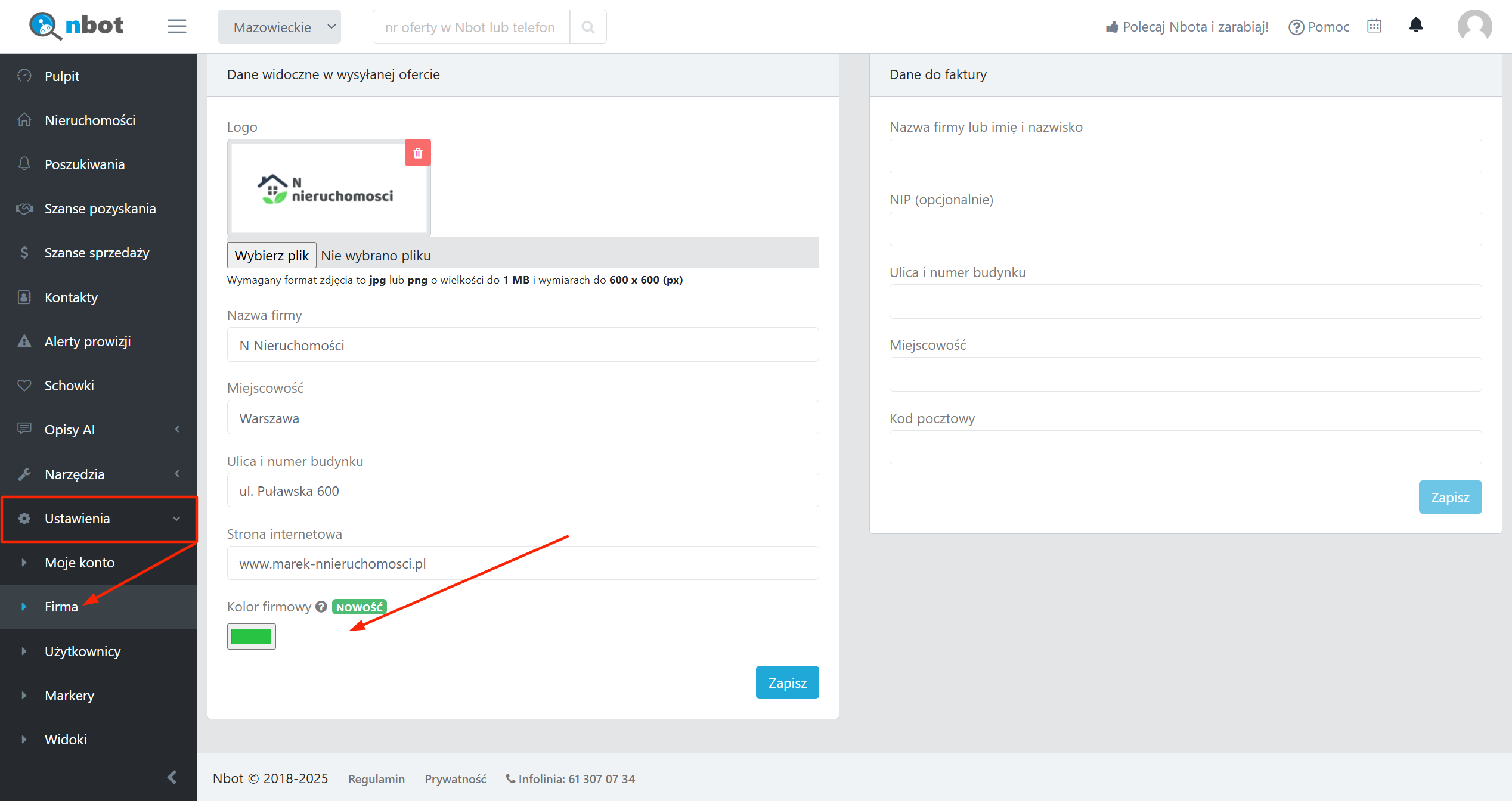Click Zapisz in Dane do faktury panel
Image resolution: width=1512 pixels, height=801 pixels.
pyautogui.click(x=1450, y=497)
